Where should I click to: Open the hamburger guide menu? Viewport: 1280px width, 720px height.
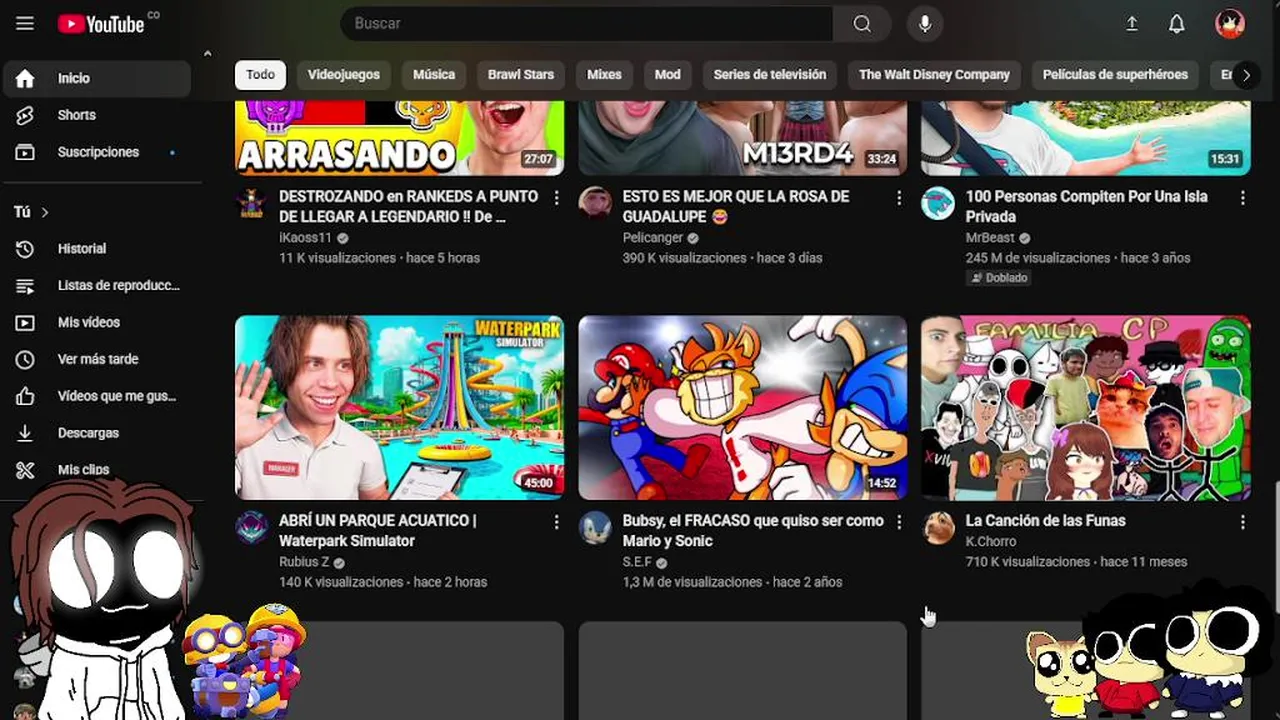pos(25,23)
